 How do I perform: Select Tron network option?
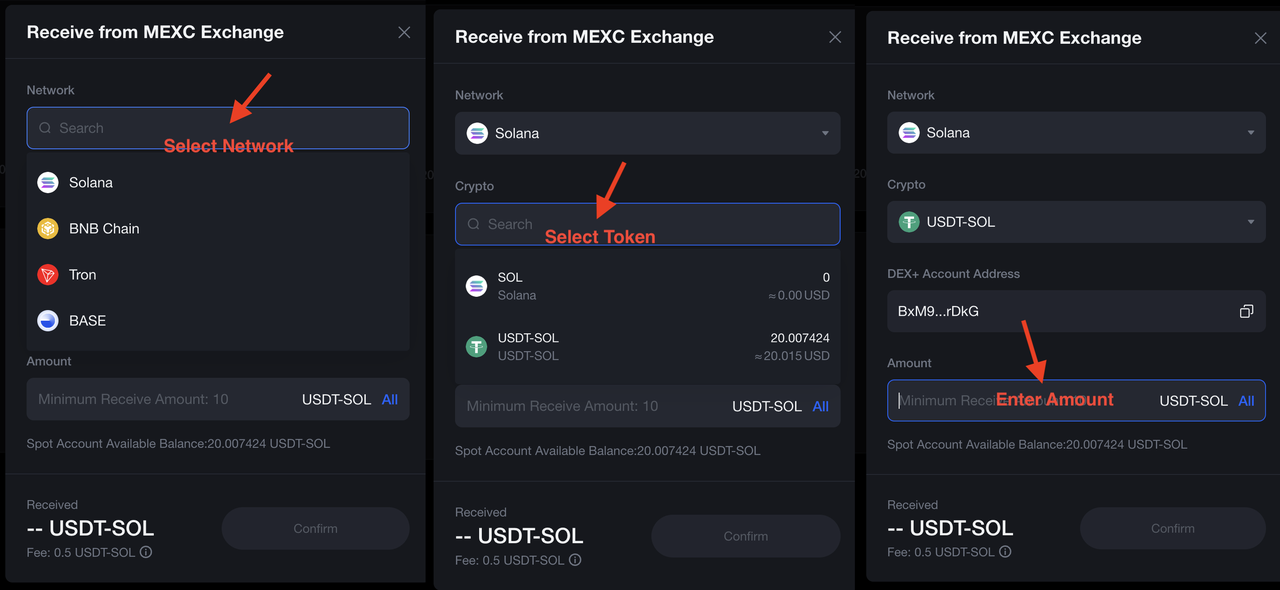point(218,274)
